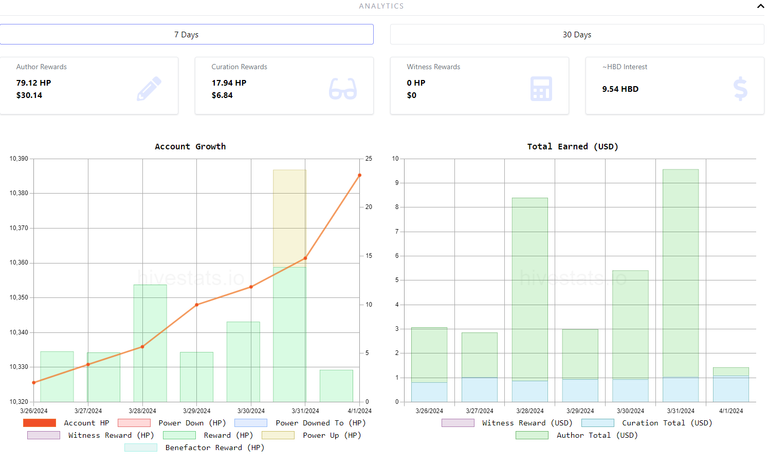Click the Reward (HP) legend label

(228, 435)
